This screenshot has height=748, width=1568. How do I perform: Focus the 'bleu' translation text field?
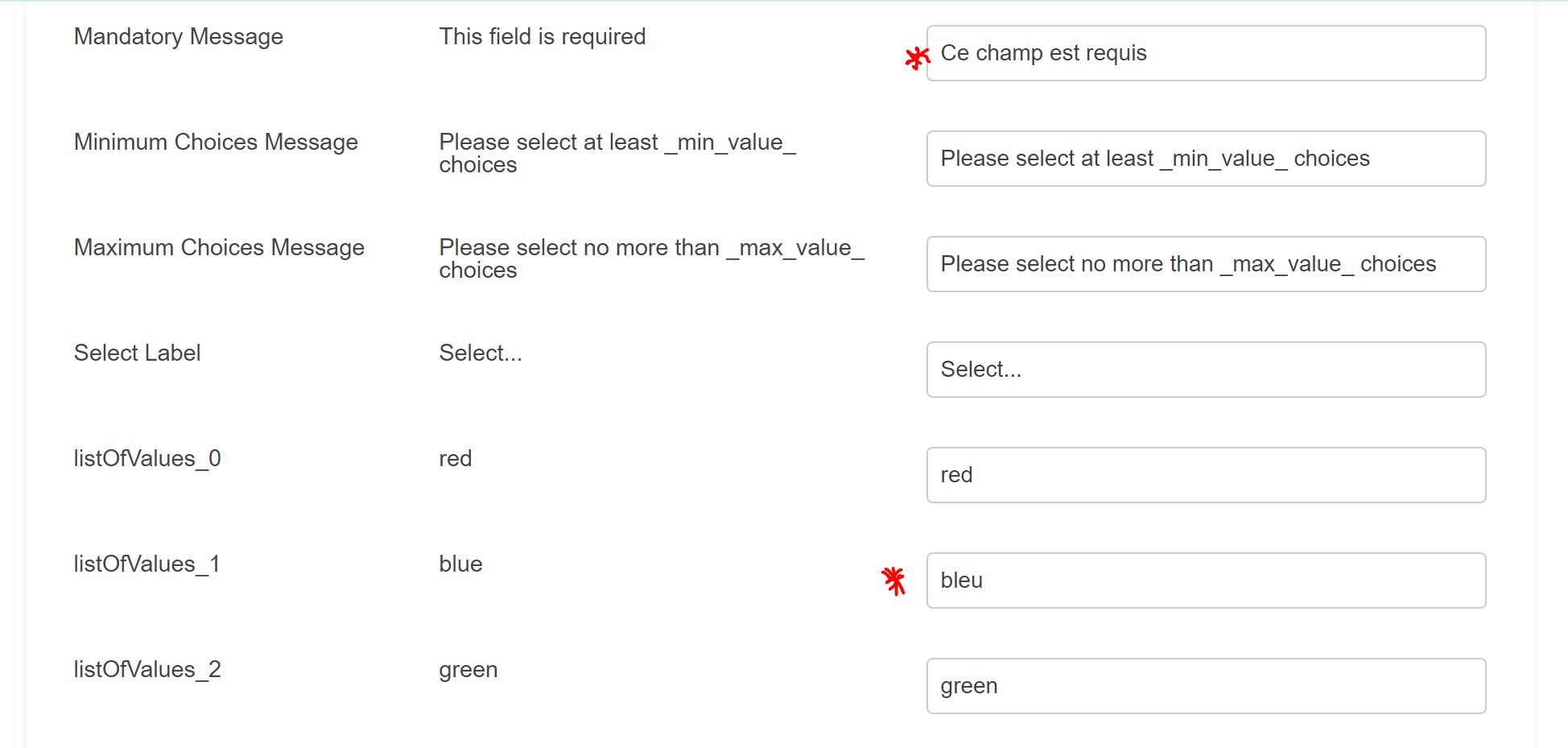1206,581
